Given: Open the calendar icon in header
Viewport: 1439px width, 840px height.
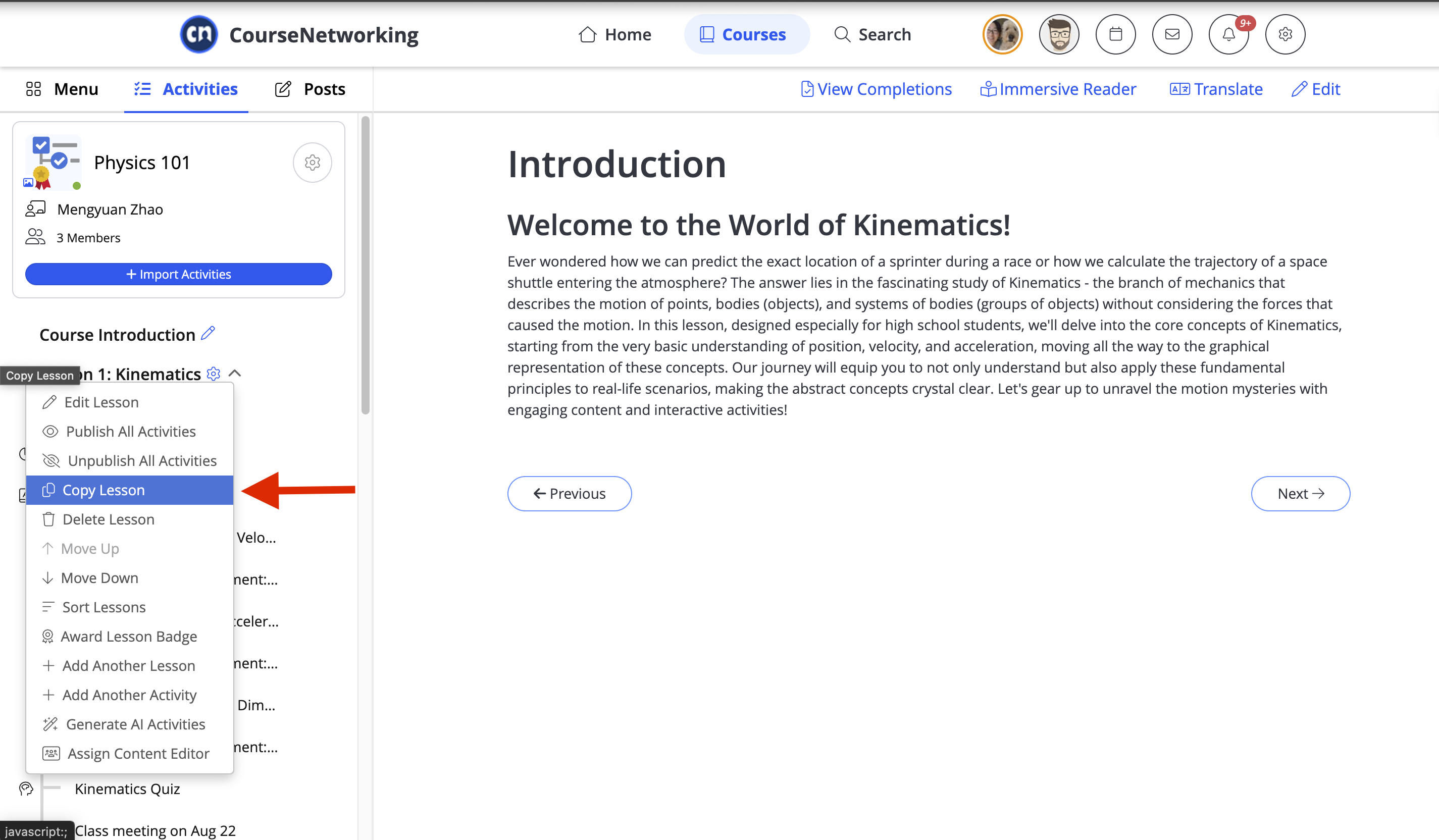Looking at the screenshot, I should coord(1115,34).
